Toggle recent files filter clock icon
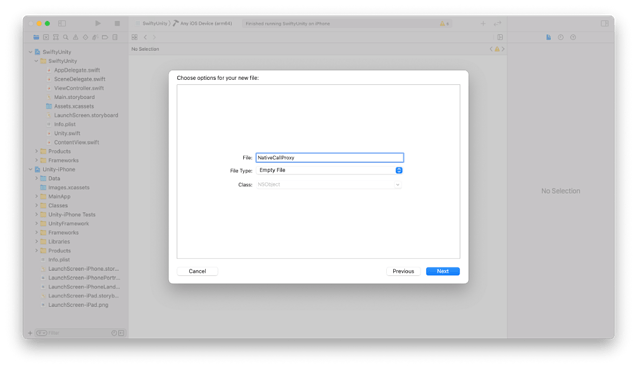 (x=114, y=333)
